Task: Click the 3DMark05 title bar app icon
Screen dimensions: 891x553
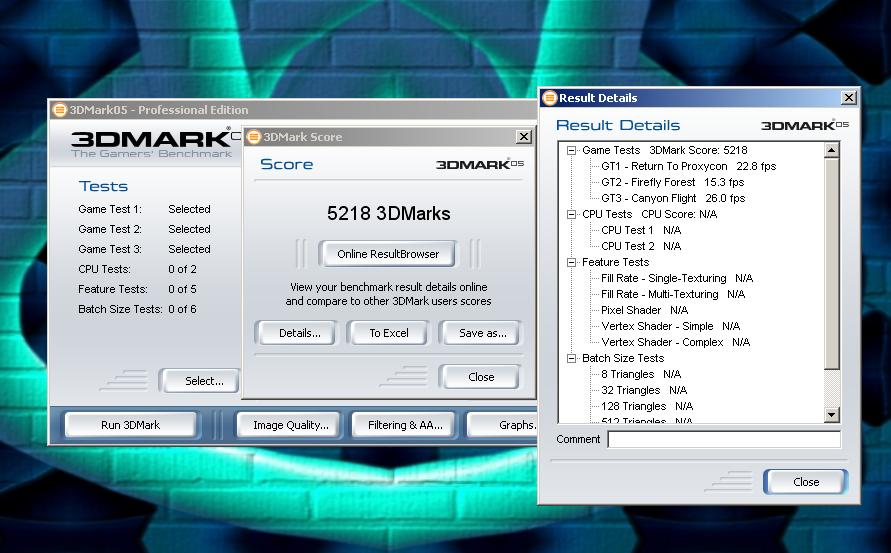Action: coord(60,110)
